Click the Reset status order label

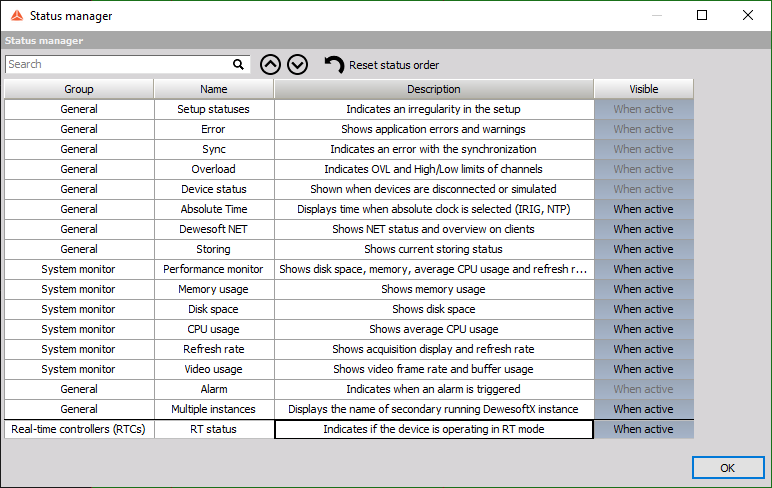pyautogui.click(x=394, y=65)
